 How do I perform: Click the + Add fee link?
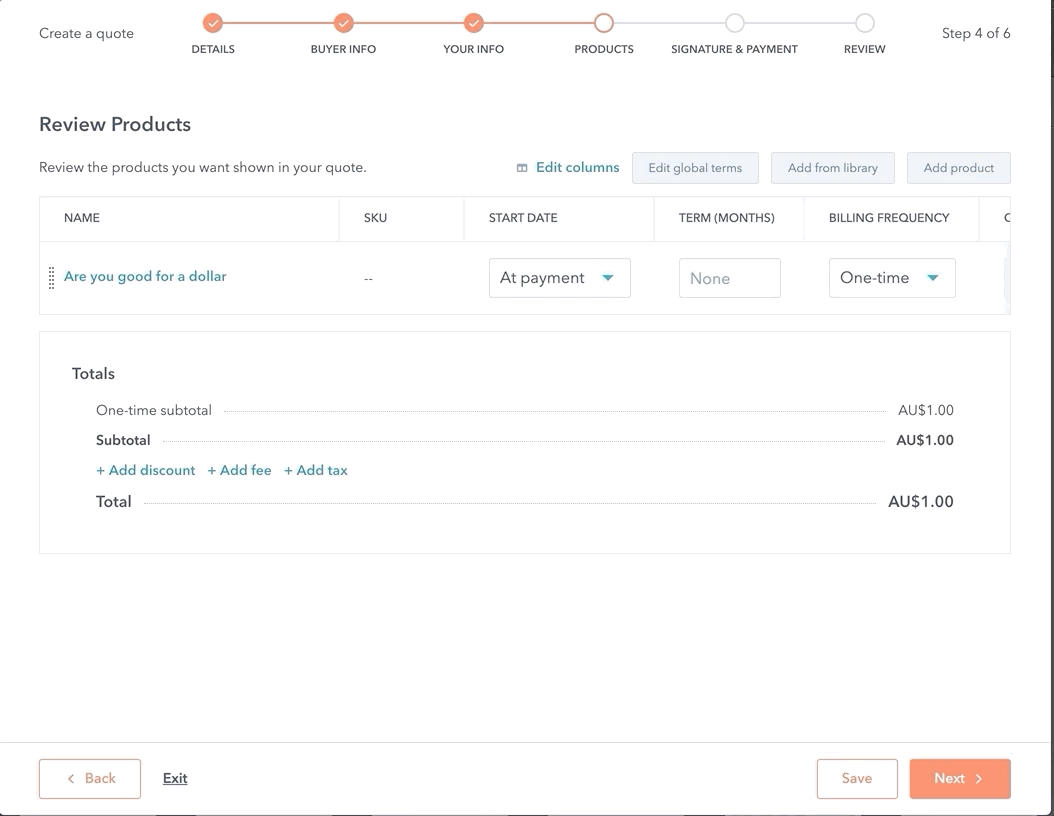(x=239, y=470)
